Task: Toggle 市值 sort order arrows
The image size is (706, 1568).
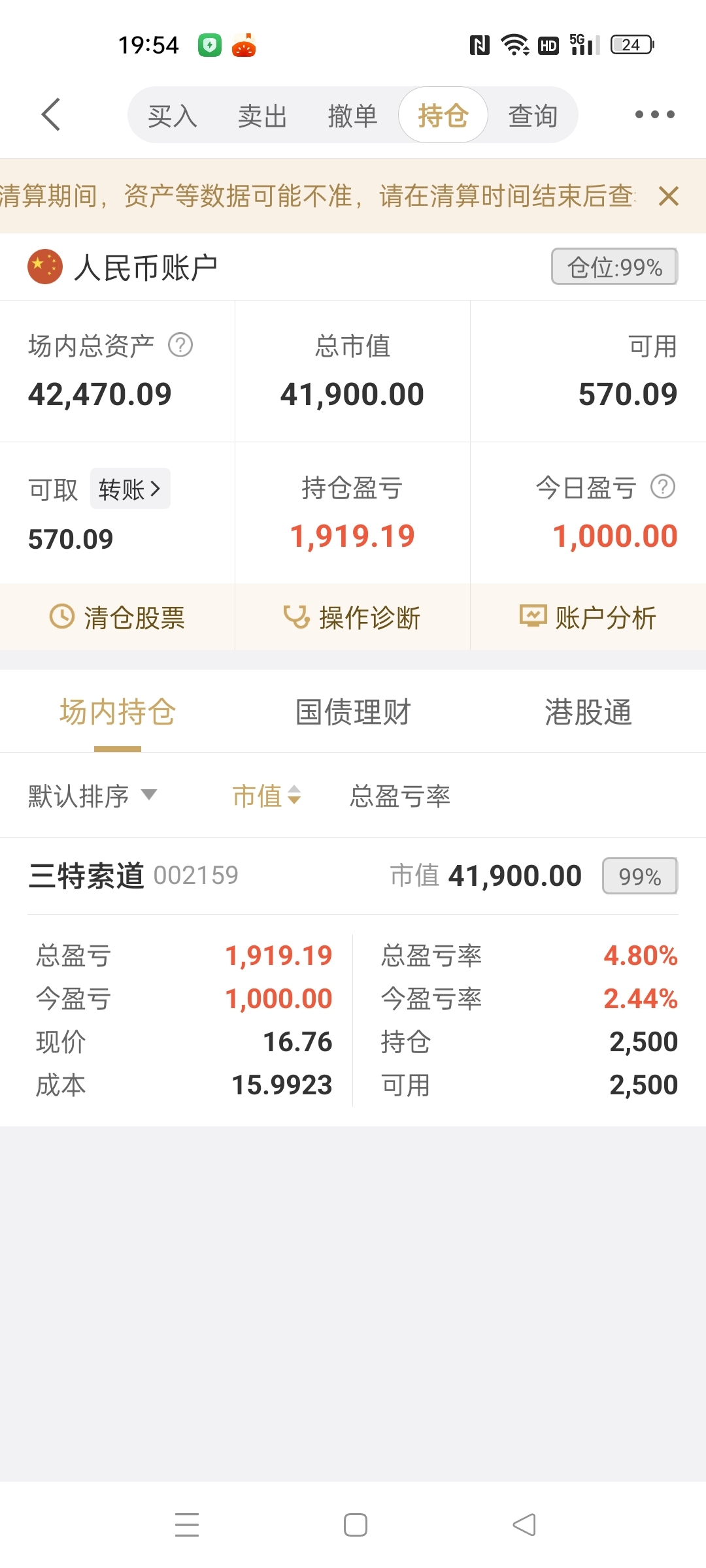Action: point(267,796)
